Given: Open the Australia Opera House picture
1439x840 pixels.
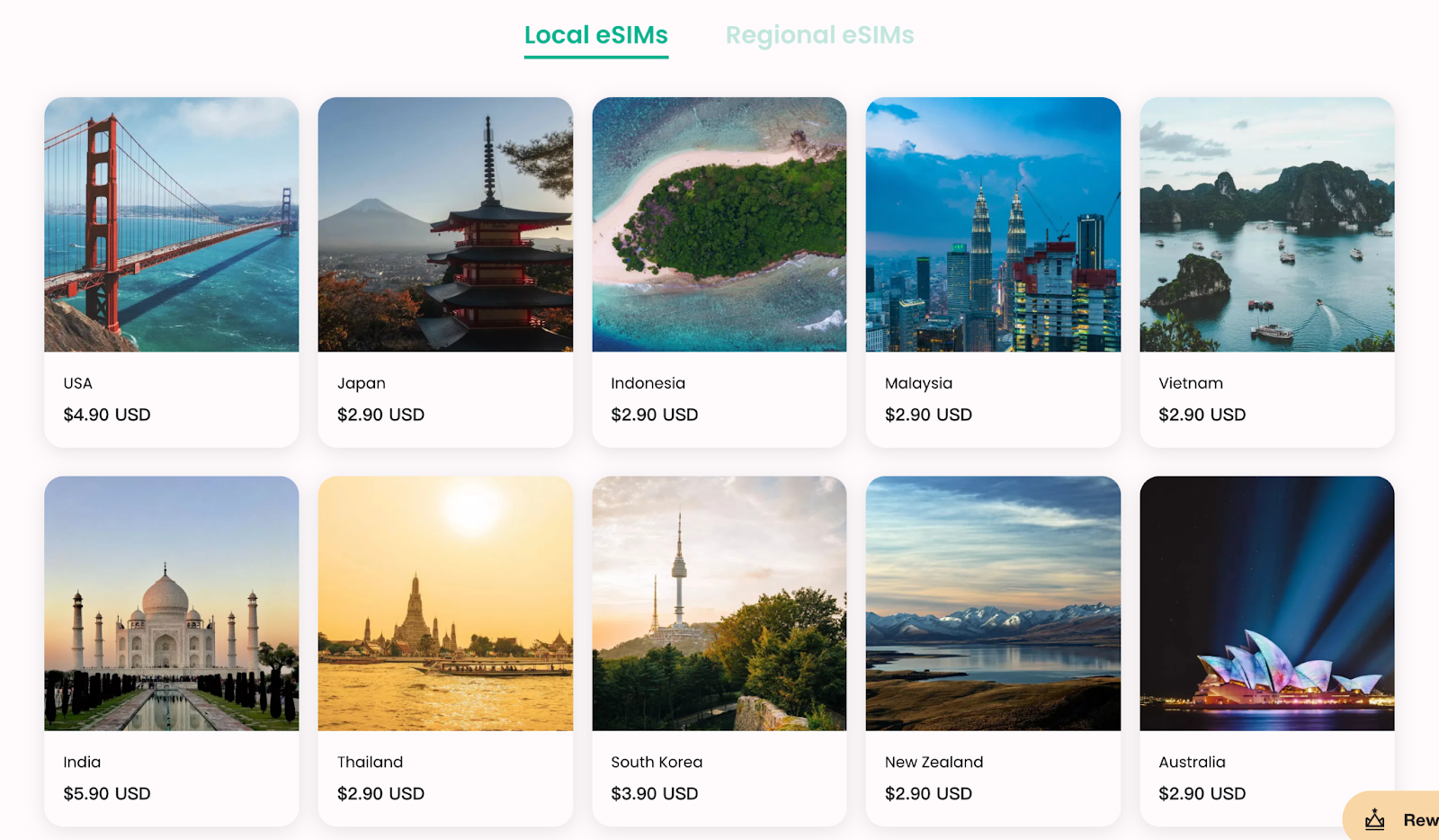Looking at the screenshot, I should 1267,603.
